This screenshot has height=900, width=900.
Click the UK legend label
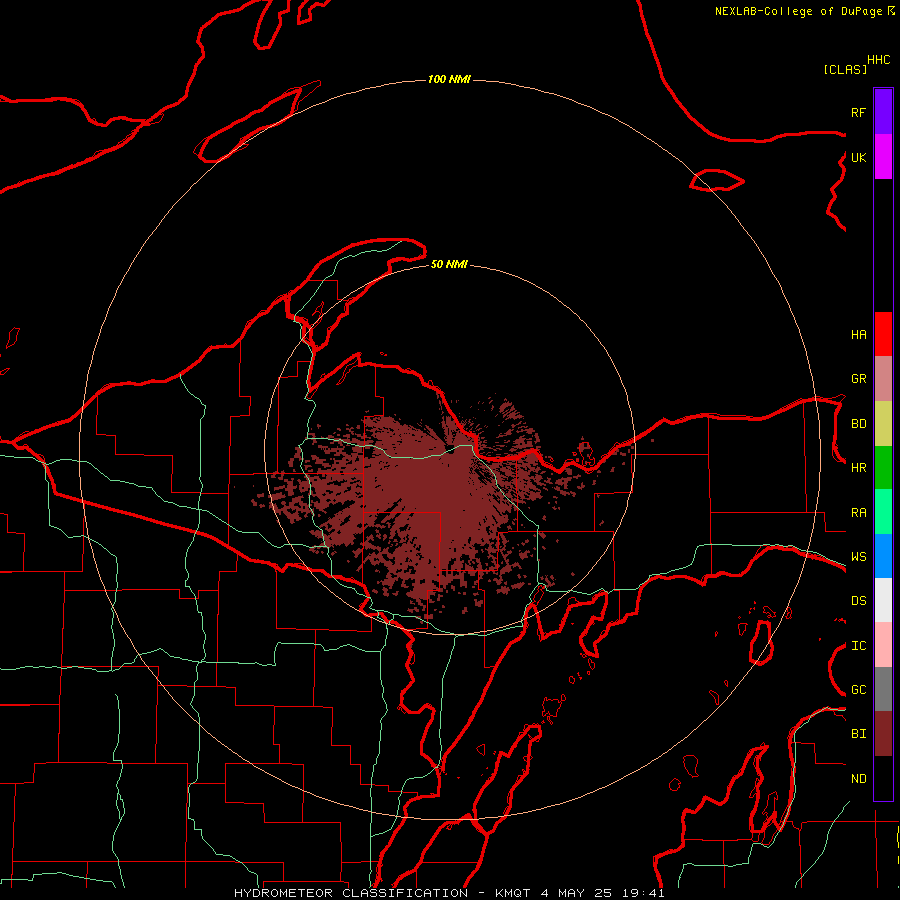pos(858,157)
